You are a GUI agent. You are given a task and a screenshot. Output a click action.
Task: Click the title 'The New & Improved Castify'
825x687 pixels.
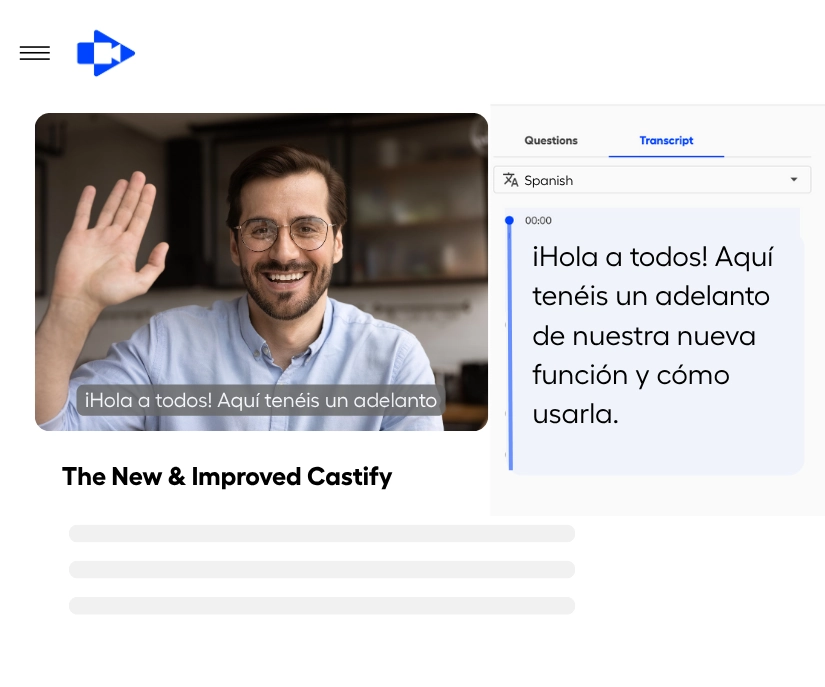(227, 477)
